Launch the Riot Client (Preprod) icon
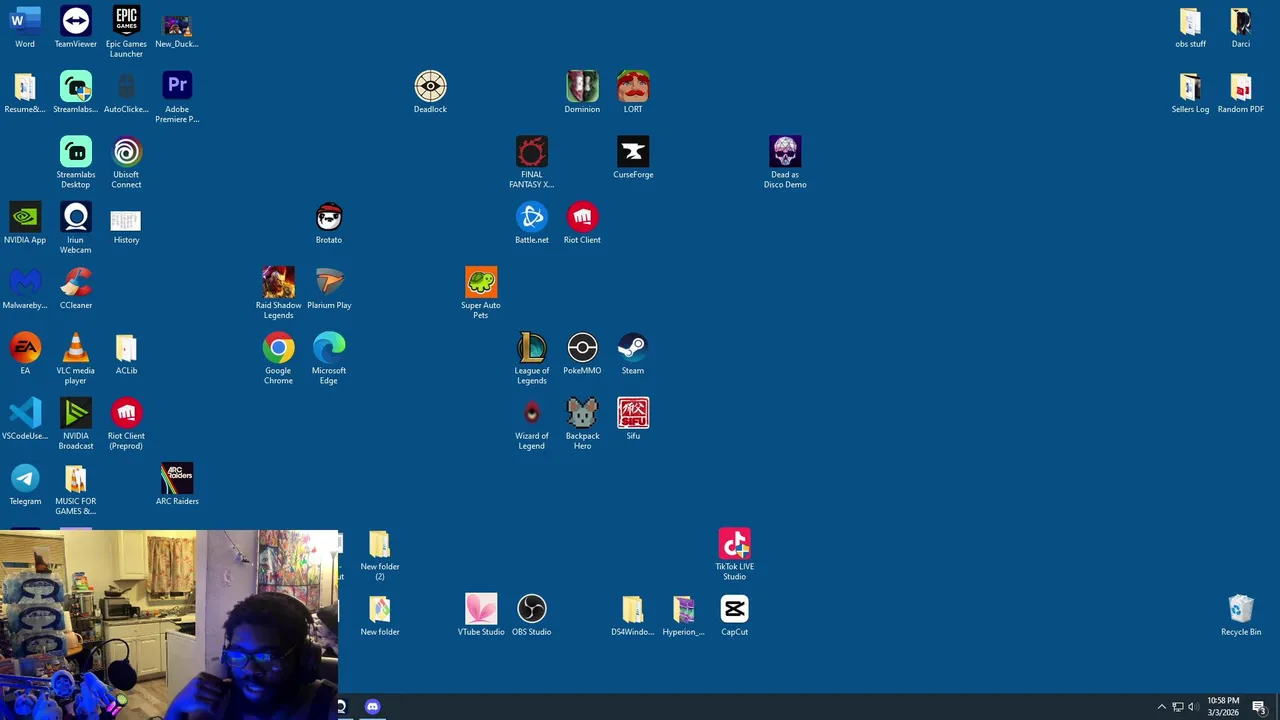The height and width of the screenshot is (720, 1280). click(126, 413)
